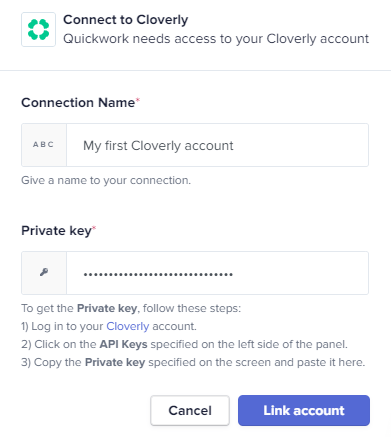This screenshot has width=391, height=437.
Task: Click the bold "Private key" text in step 3
Action: [x=115, y=362]
